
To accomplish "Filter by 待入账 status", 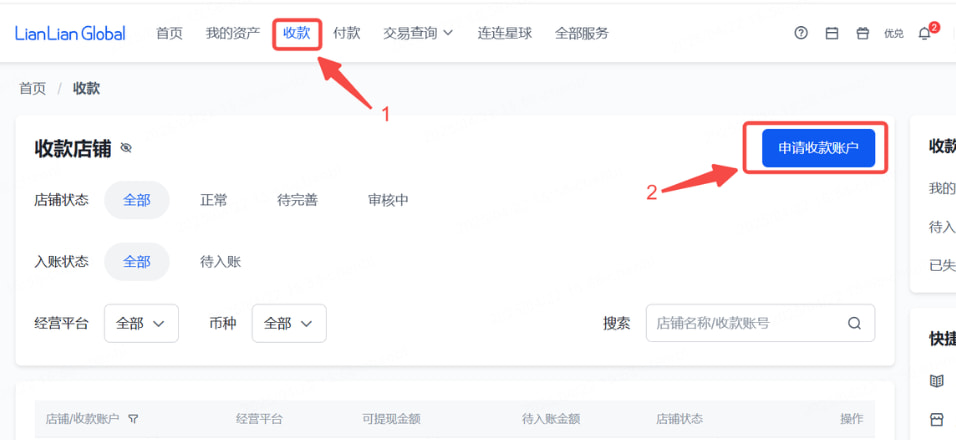I will coord(221,261).
